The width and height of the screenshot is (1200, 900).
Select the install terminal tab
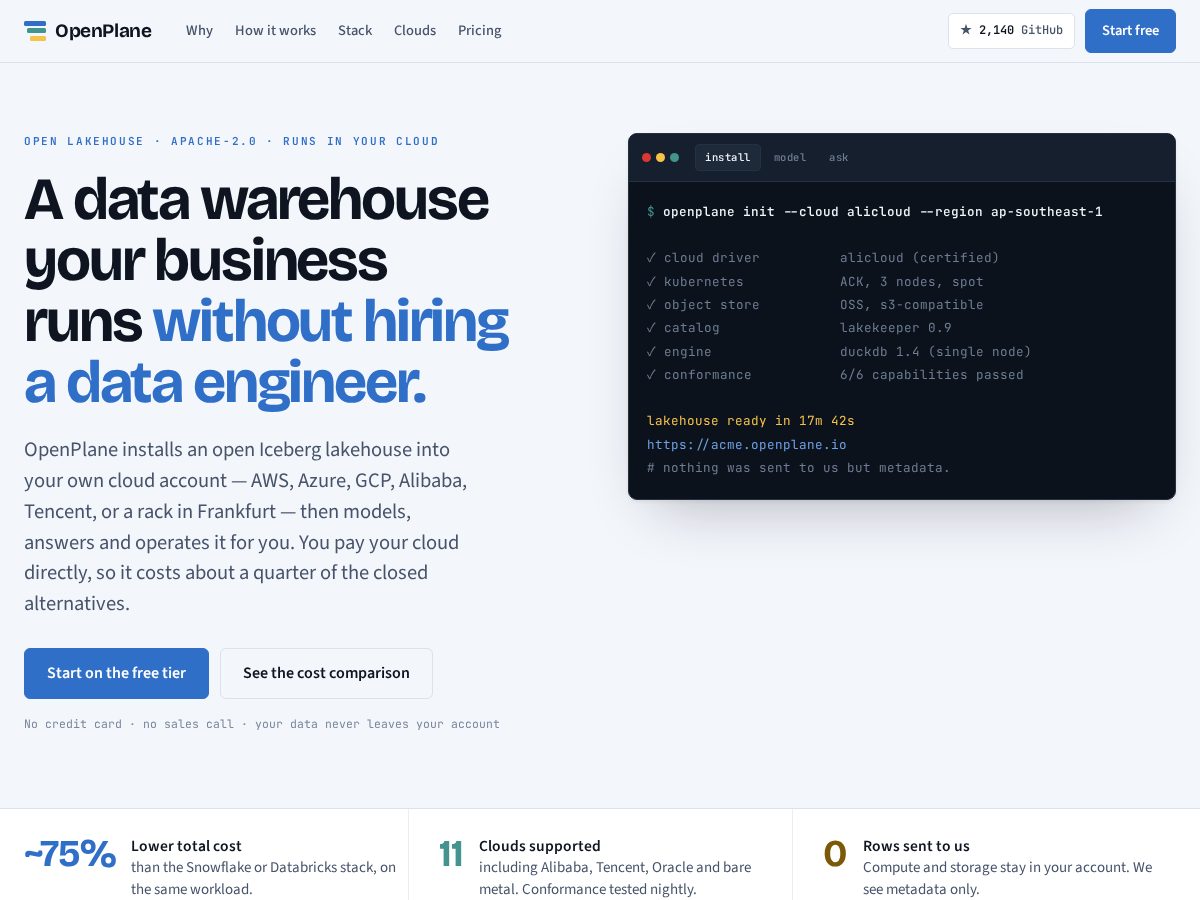[x=728, y=158]
